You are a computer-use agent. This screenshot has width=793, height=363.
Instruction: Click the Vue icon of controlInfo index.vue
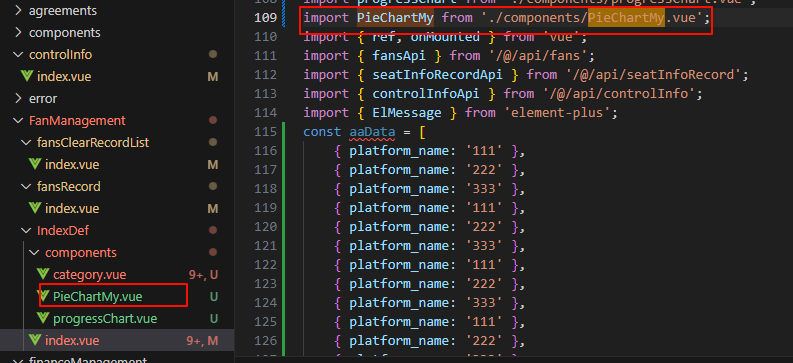tap(27, 77)
